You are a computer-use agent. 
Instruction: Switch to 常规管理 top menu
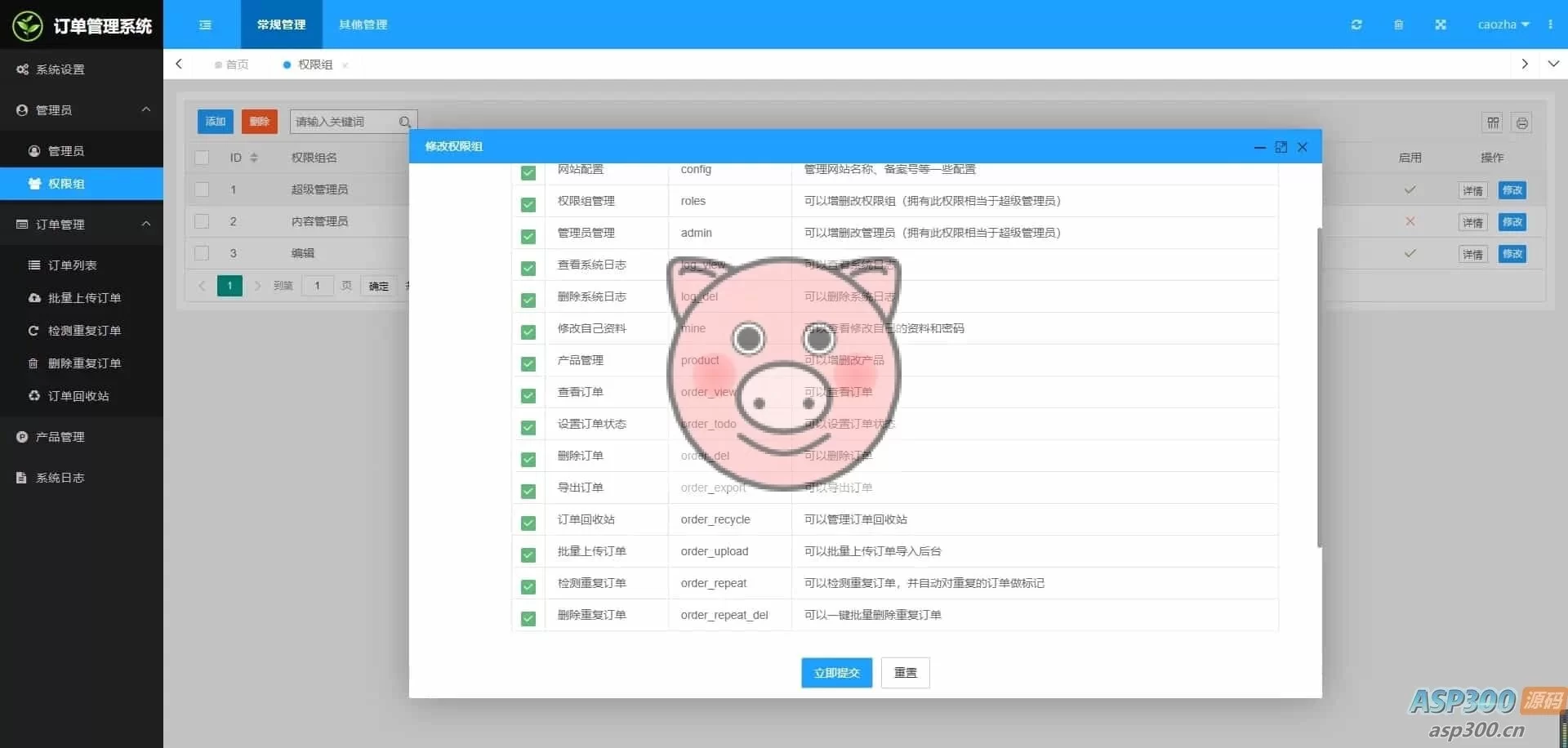[x=282, y=24]
